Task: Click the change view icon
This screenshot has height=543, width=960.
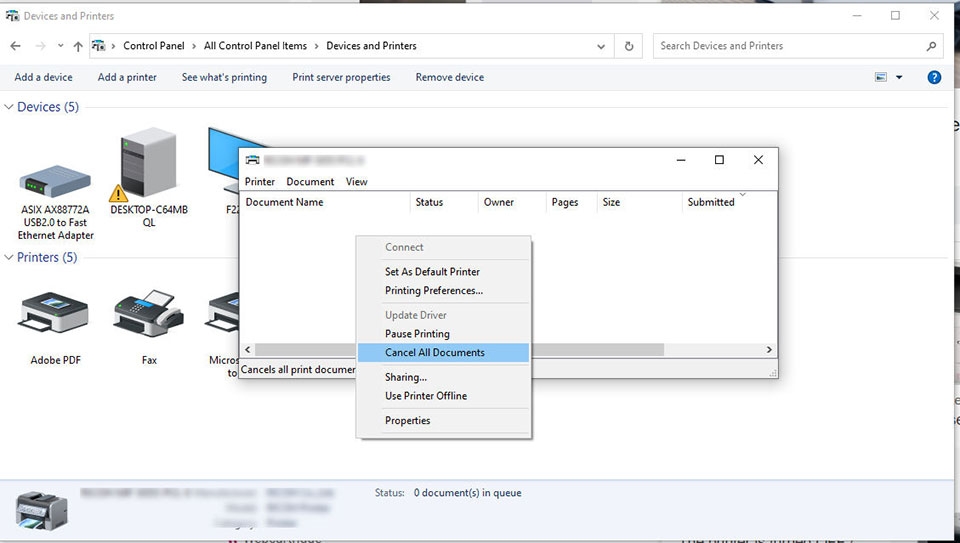Action: 880,77
